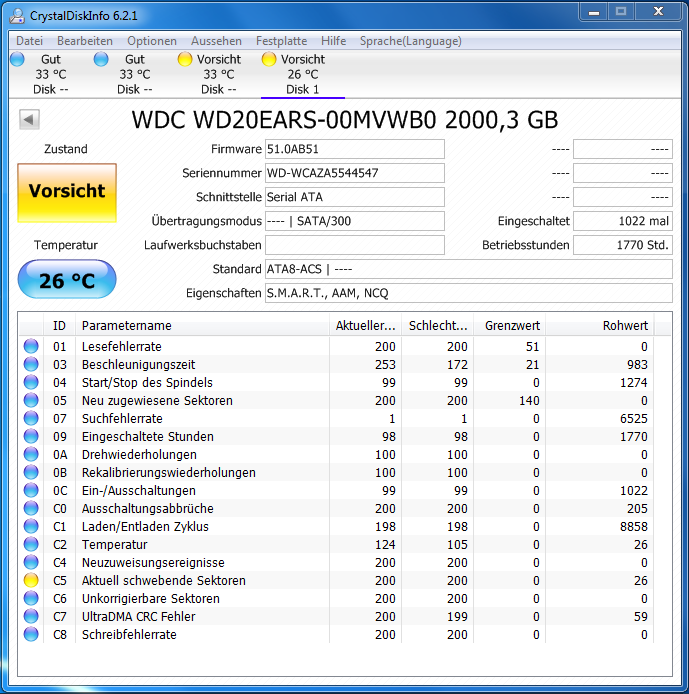Click the Standard field ATA8-ACS
This screenshot has width=689, height=694.
tap(469, 269)
